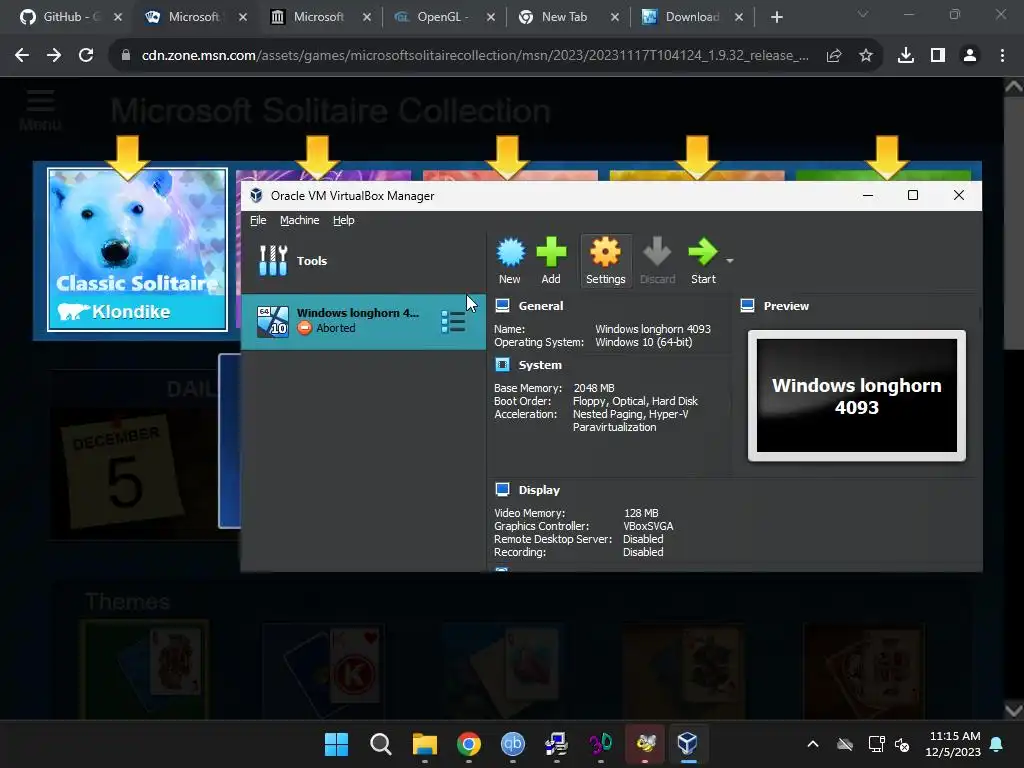
Task: Open VirtualBox from the taskbar
Action: (687, 744)
